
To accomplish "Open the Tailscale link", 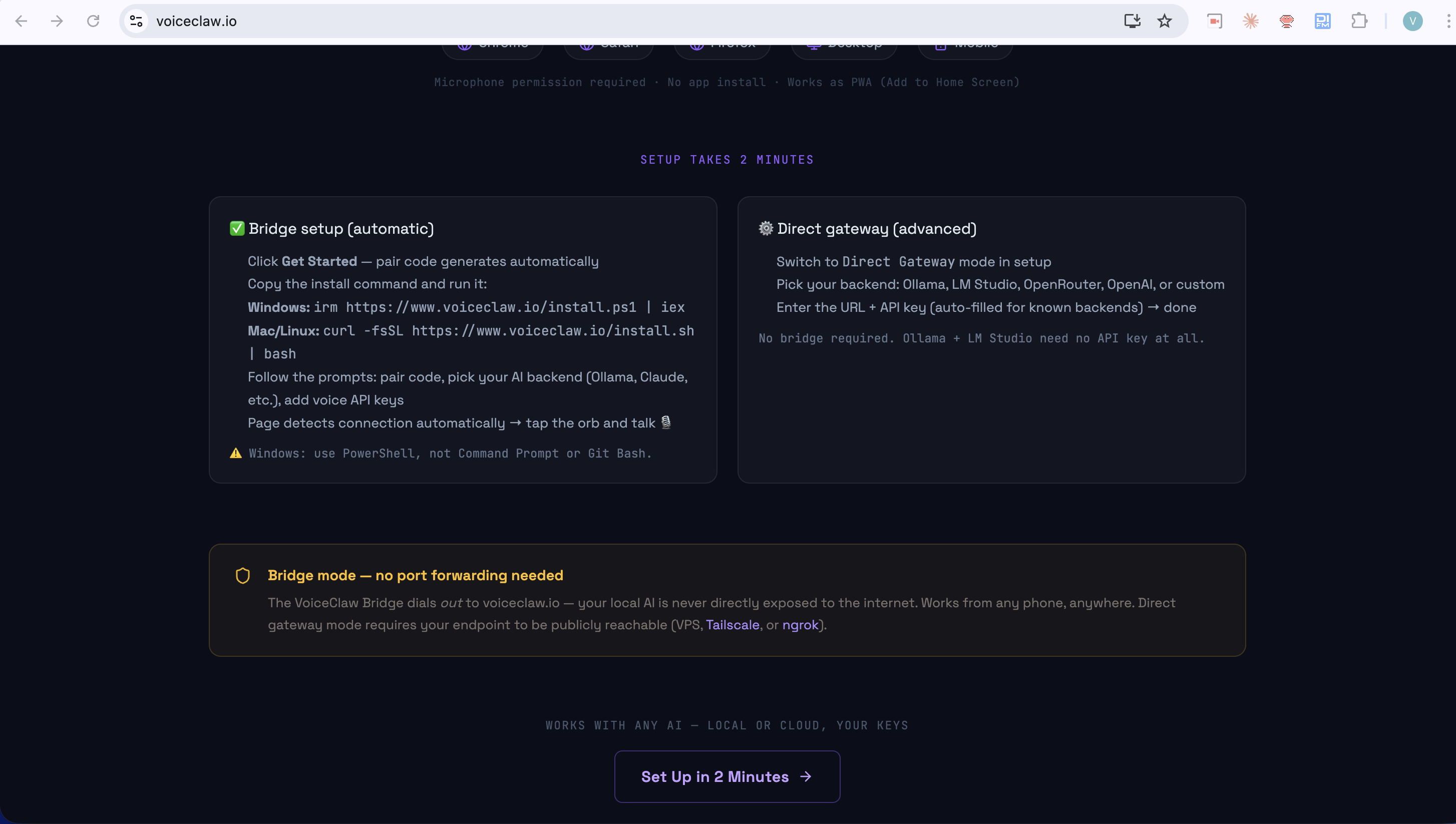I will coord(732,625).
